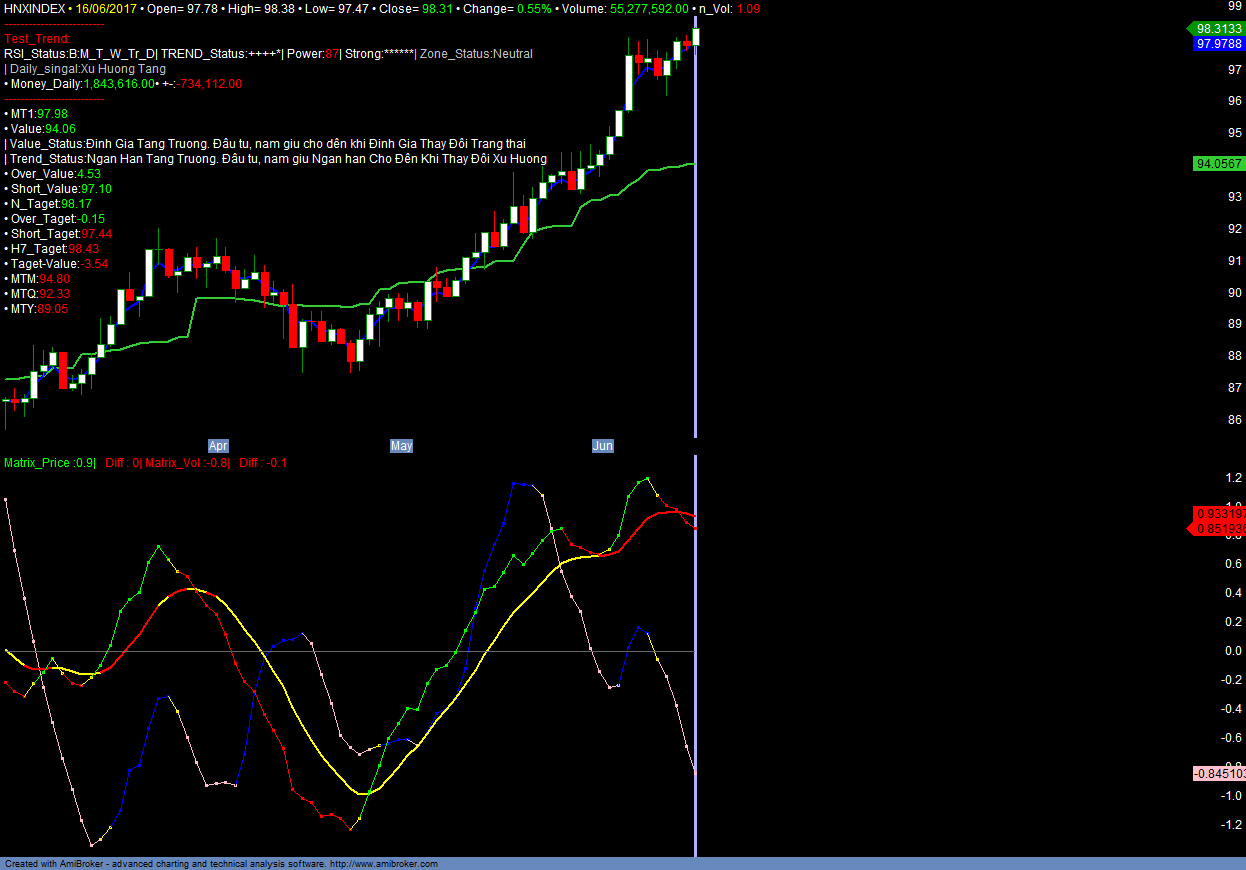The height and width of the screenshot is (870, 1246).
Task: Click the HNXINDEX ticker symbol title
Action: tap(35, 8)
